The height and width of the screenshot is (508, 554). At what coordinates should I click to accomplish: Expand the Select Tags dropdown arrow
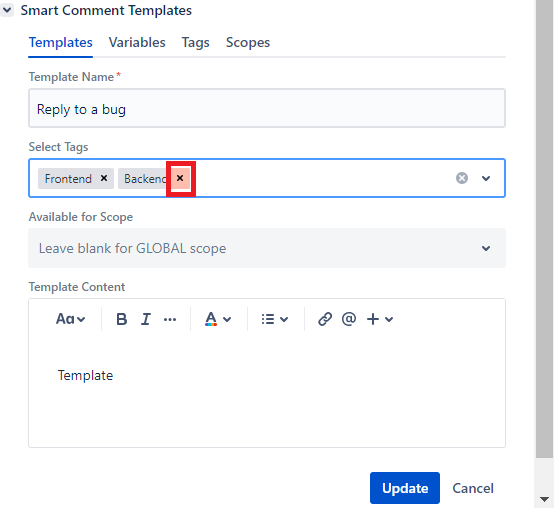click(x=486, y=178)
